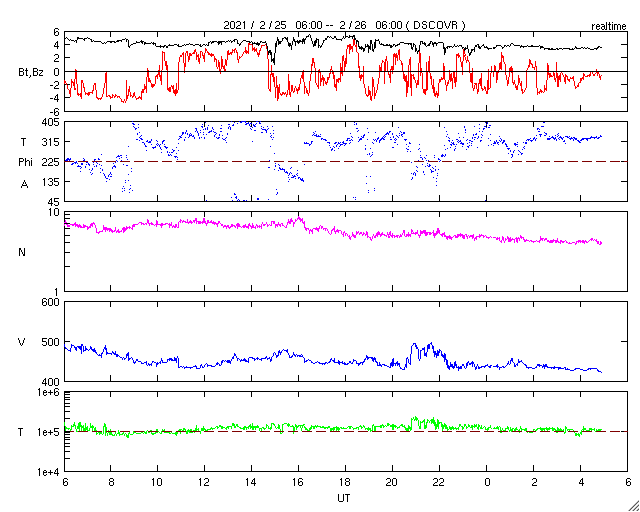Screen dimensions: 640x512
Task: Click the '600' velocity tick label
Action: point(52,302)
